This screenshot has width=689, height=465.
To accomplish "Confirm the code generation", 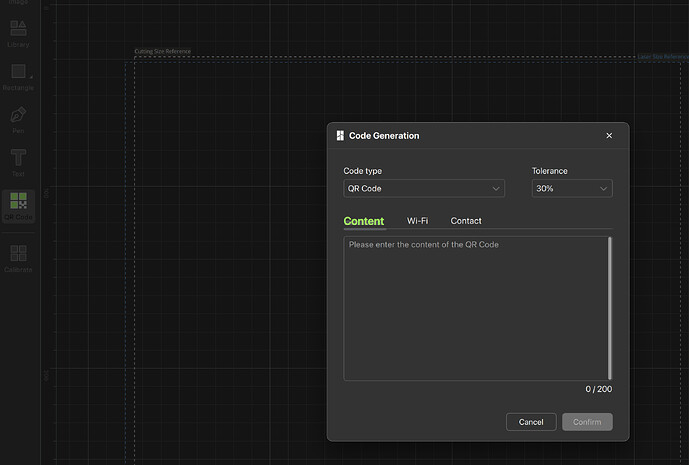I will pos(587,422).
